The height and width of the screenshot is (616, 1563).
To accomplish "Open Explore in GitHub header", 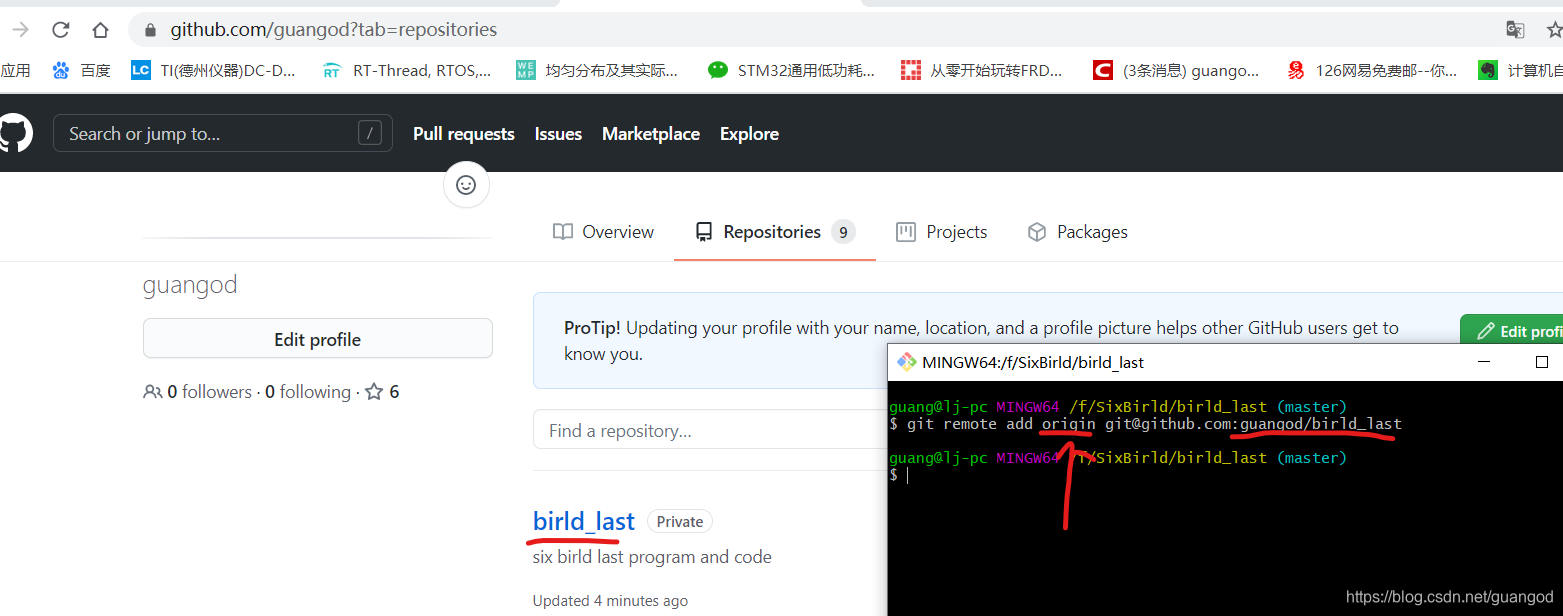I will (x=749, y=134).
